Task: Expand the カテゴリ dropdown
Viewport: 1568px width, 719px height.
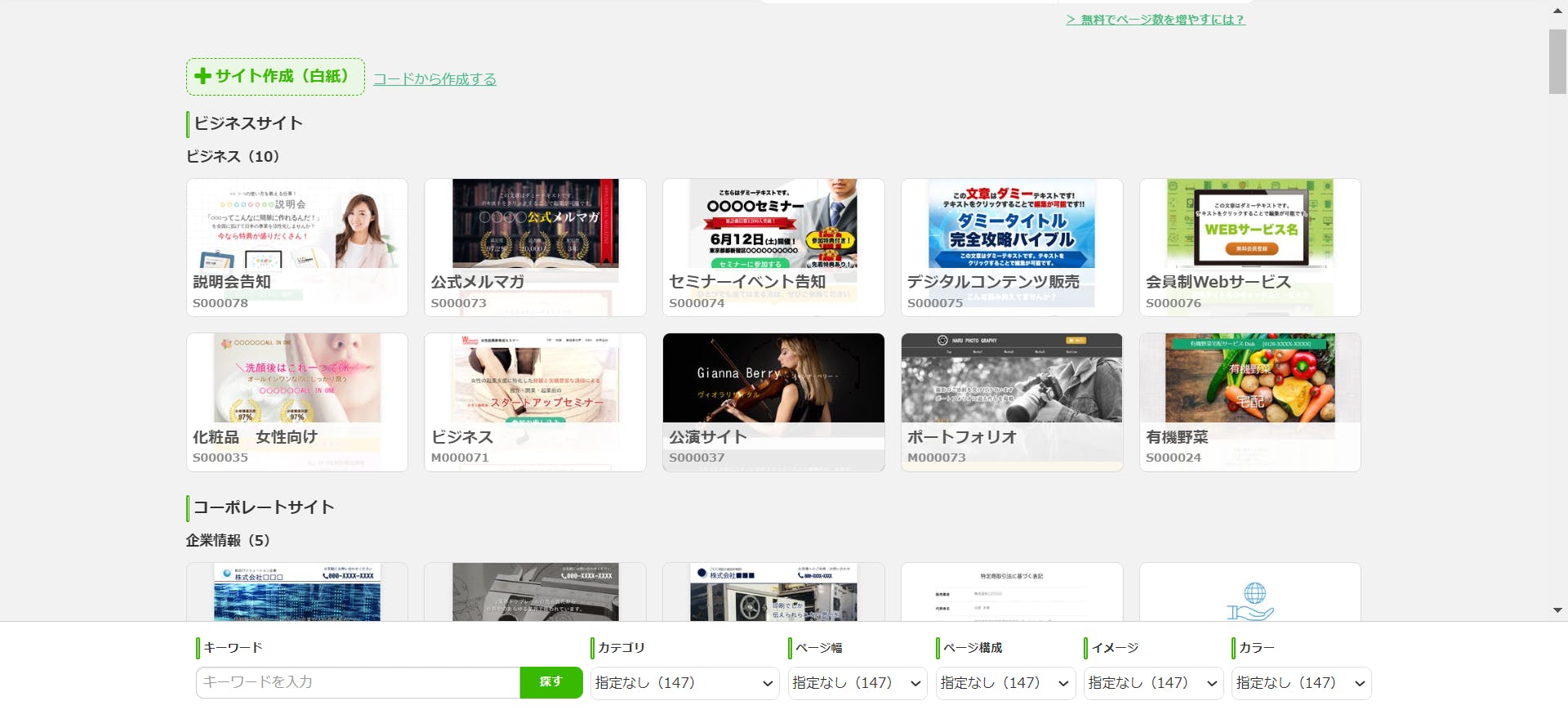Action: coord(684,683)
